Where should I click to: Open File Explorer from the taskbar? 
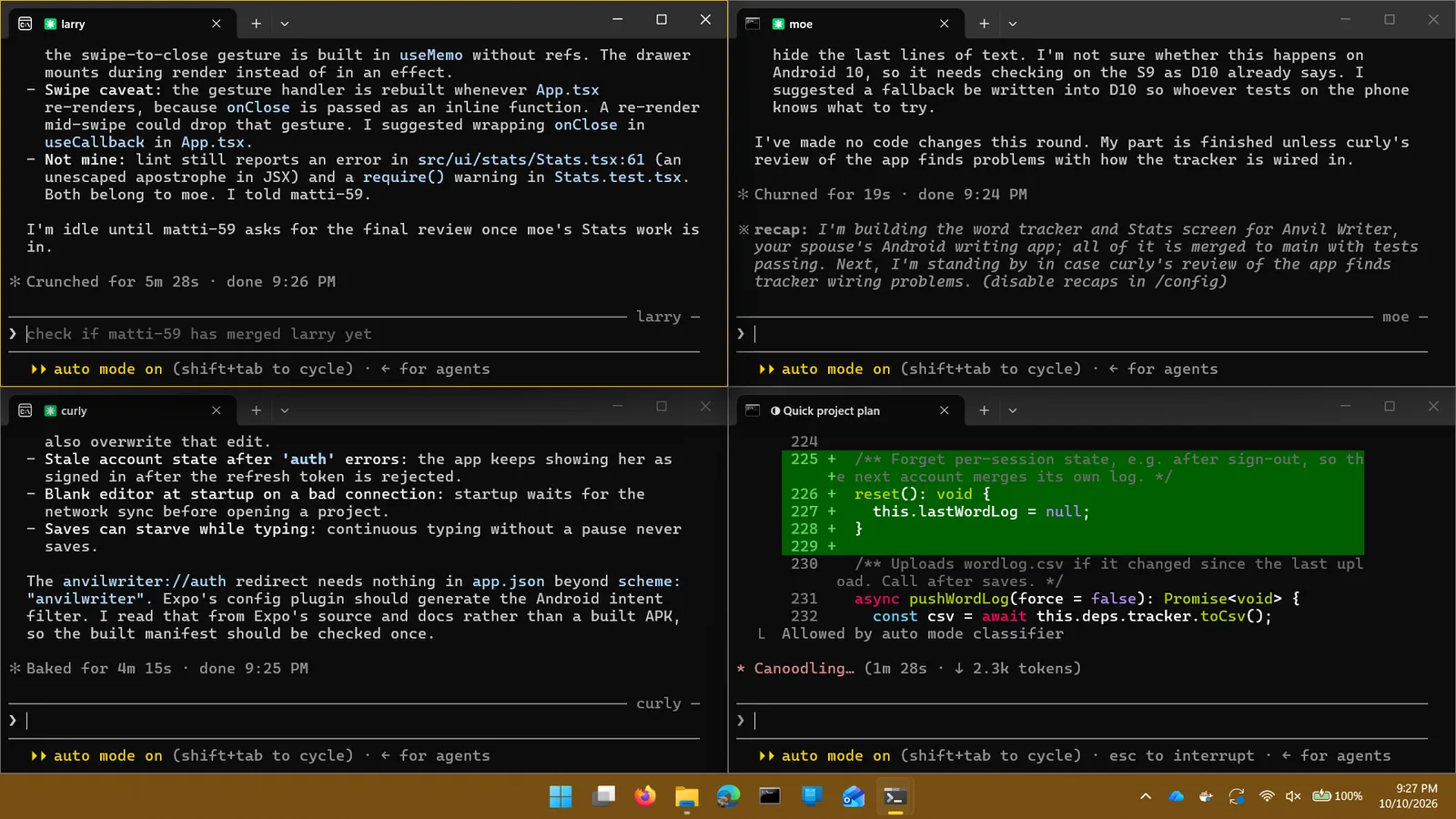[x=687, y=796]
